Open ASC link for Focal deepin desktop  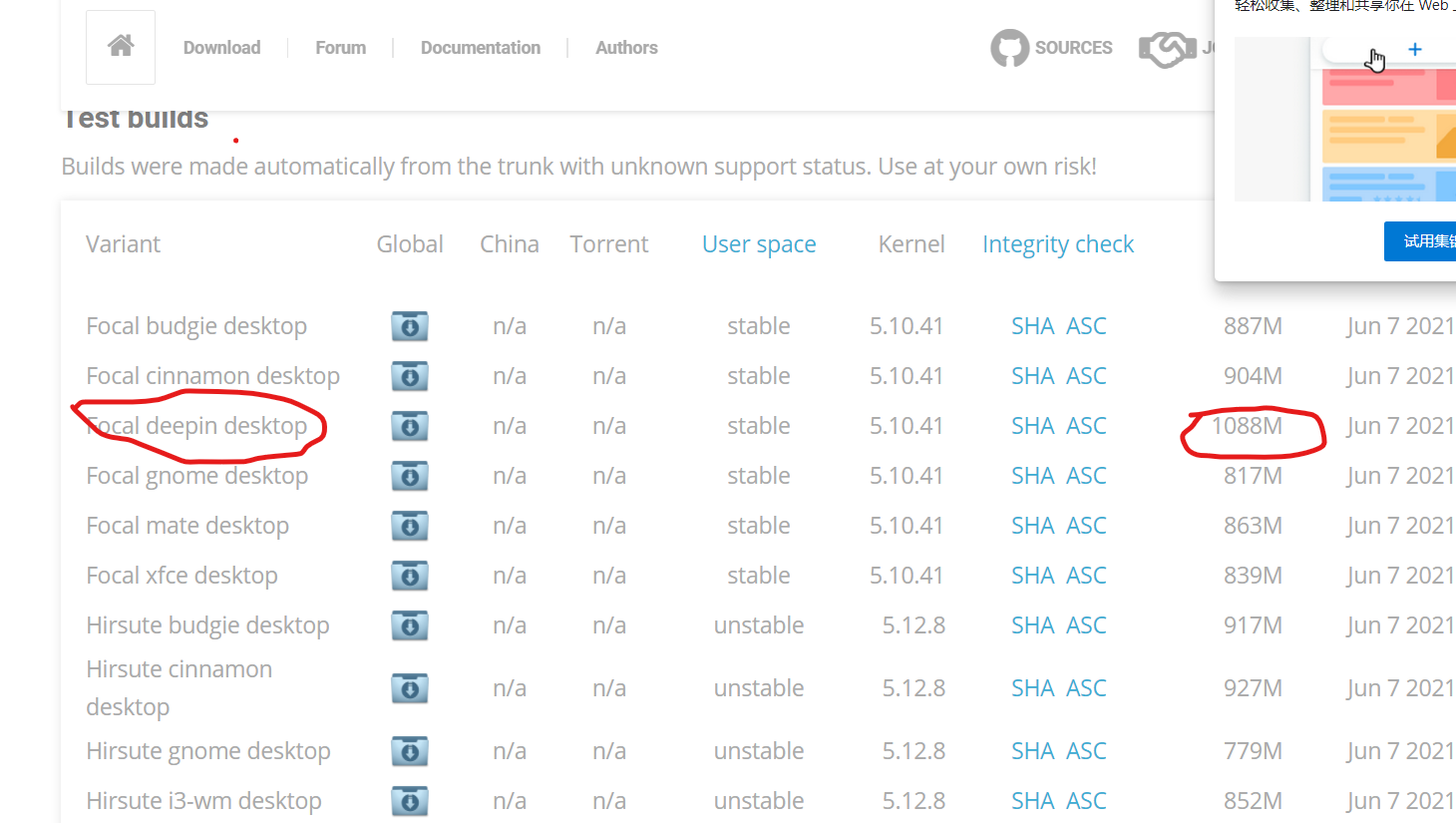pyautogui.click(x=1086, y=426)
